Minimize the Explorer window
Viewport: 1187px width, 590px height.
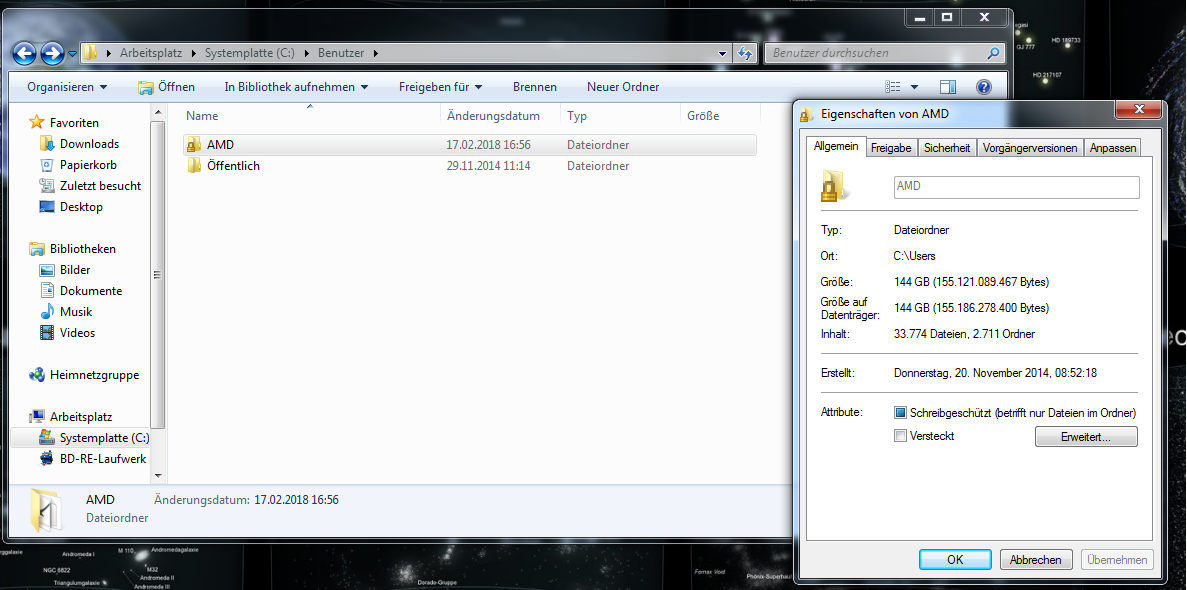coord(921,17)
